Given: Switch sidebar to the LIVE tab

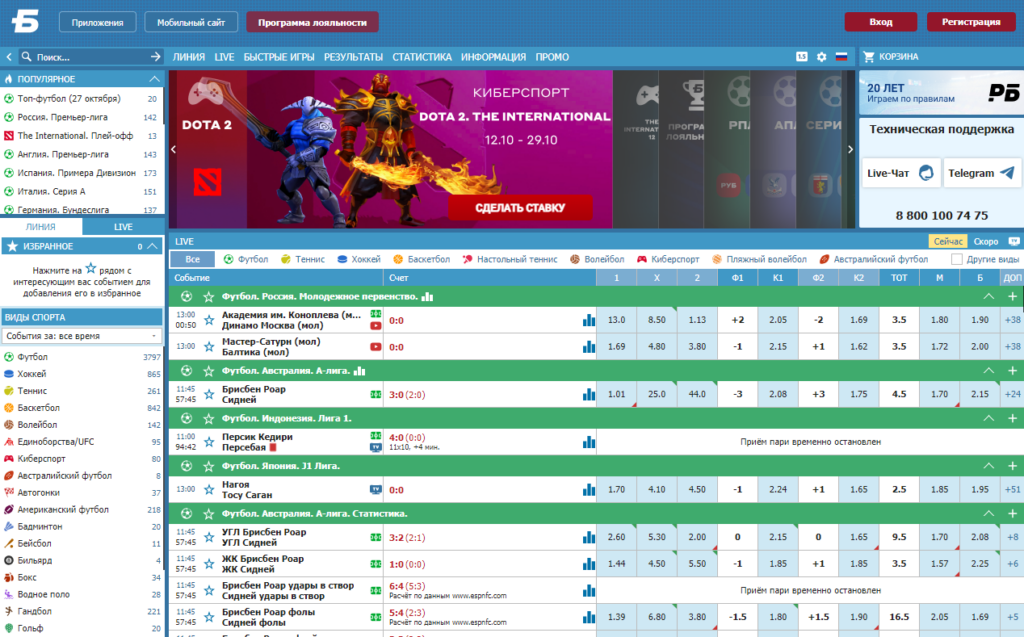Looking at the screenshot, I should tap(123, 227).
